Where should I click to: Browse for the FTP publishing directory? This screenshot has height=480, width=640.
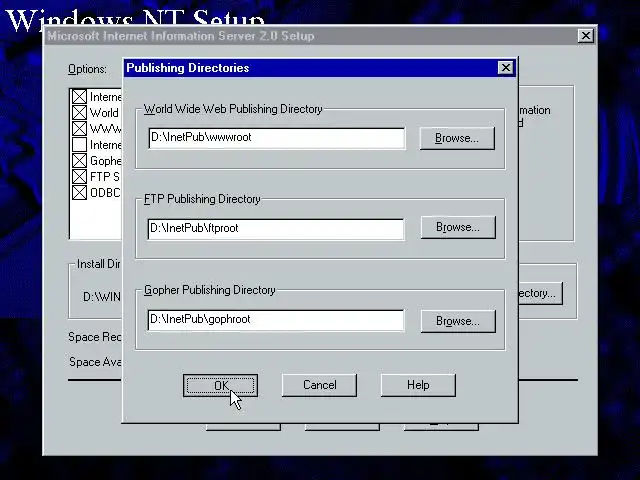click(x=458, y=227)
